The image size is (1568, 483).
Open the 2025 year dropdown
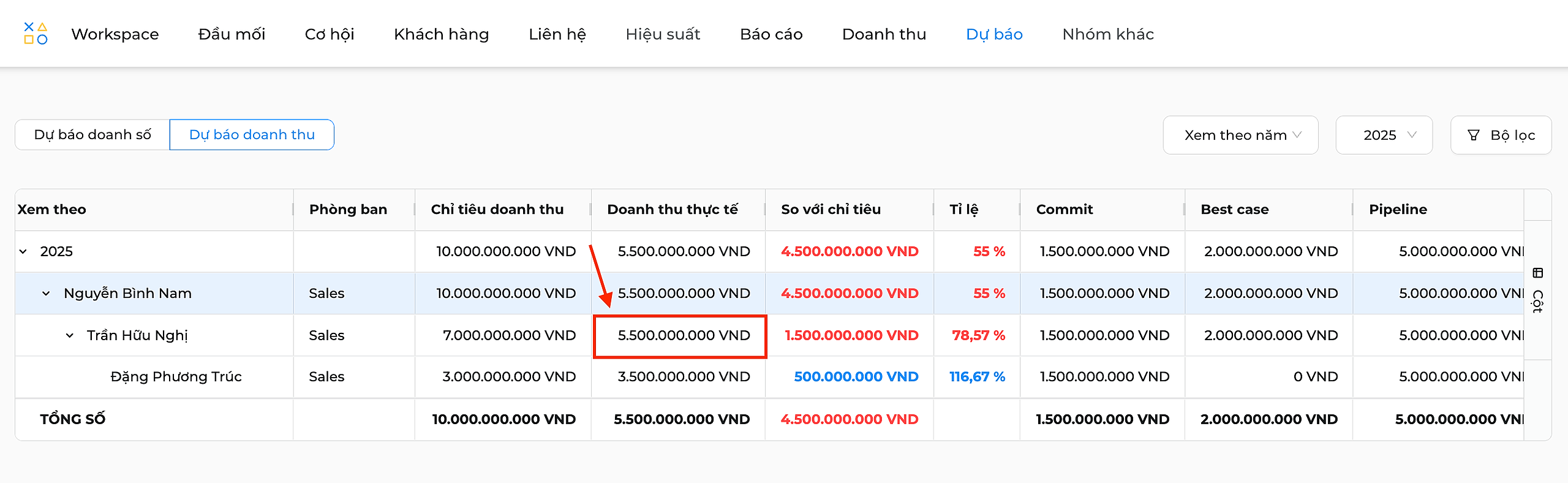tap(1384, 135)
